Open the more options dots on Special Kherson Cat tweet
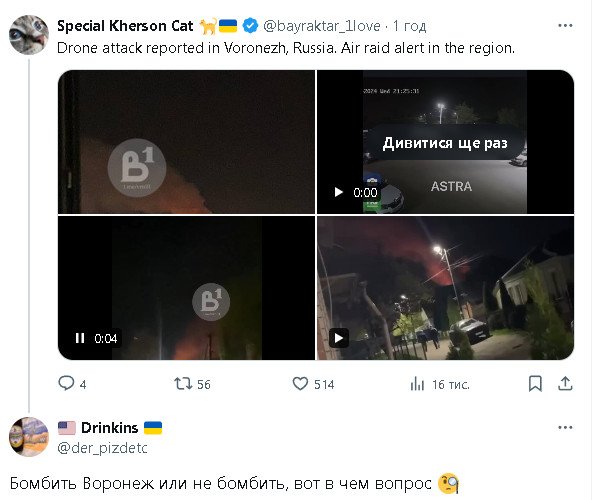The height and width of the screenshot is (500, 600). coord(565,26)
